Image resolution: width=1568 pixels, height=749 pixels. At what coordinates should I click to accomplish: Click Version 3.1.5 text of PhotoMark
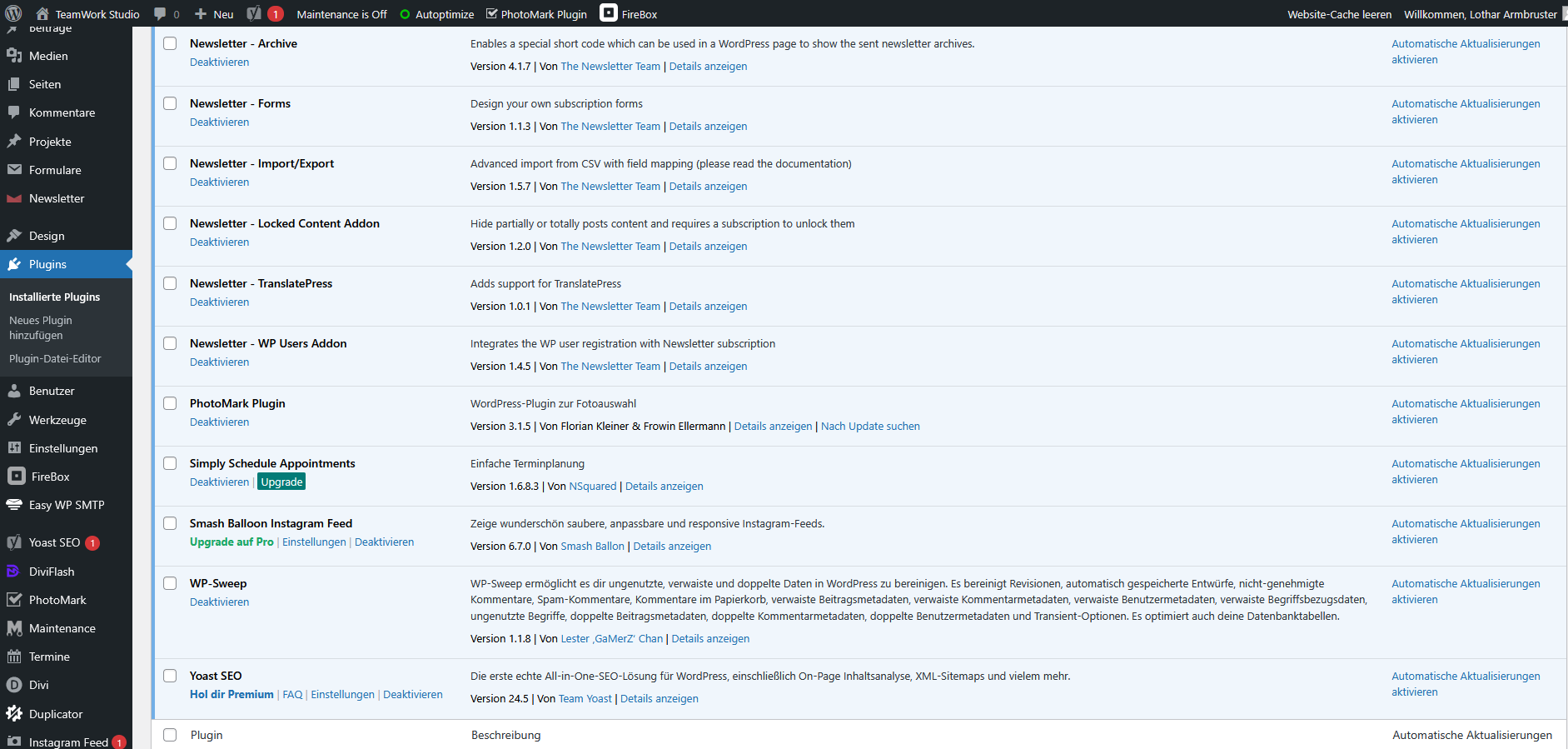pos(500,426)
